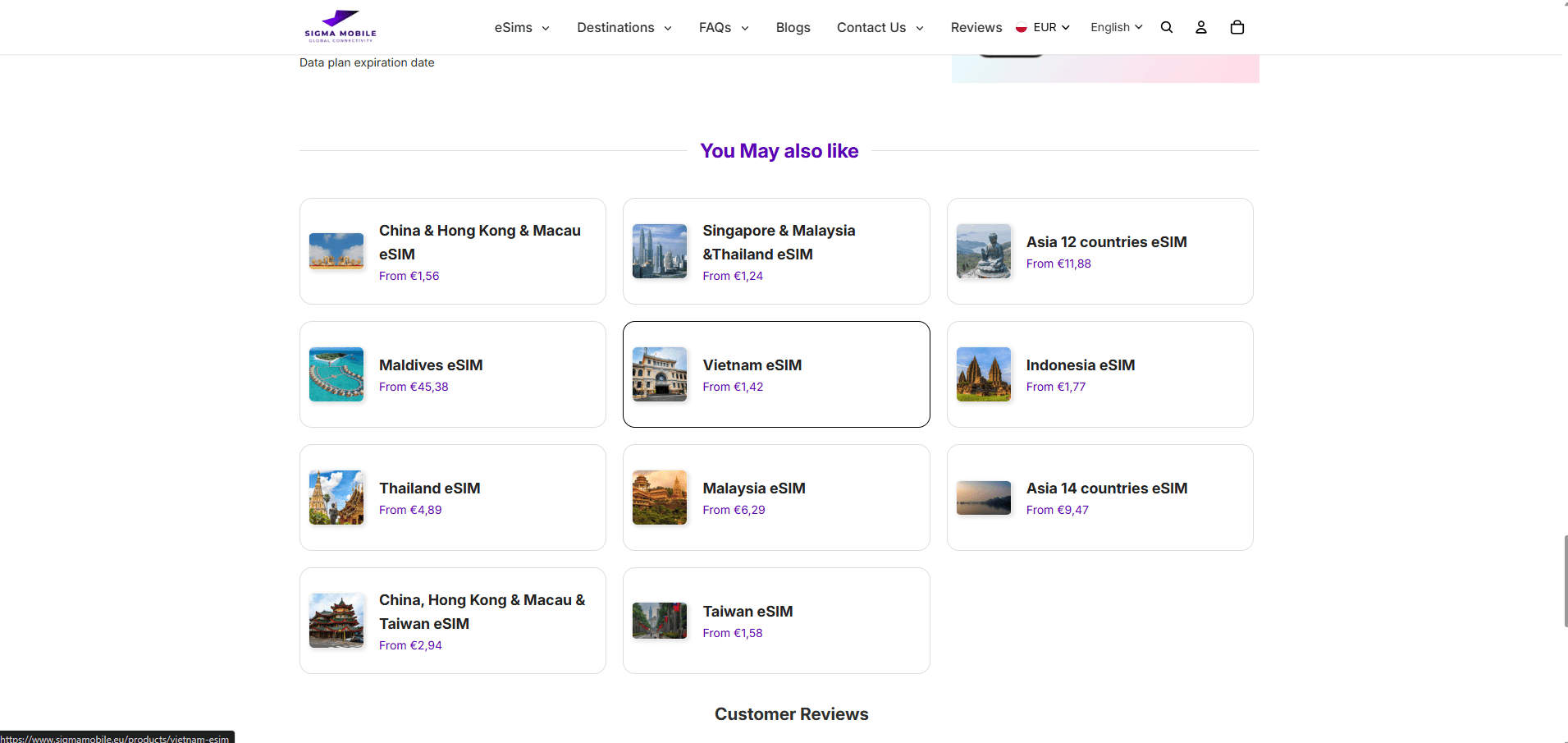Click the Customer Reviews heading
The width and height of the screenshot is (1568, 743).
tap(791, 714)
